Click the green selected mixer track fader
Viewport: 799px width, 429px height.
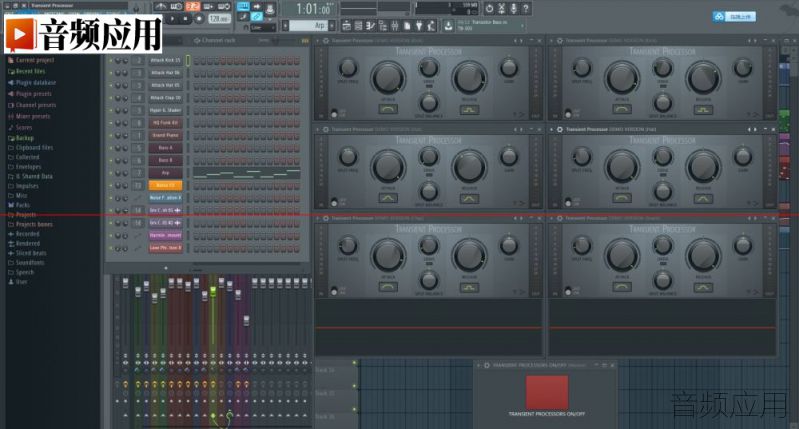[x=213, y=291]
